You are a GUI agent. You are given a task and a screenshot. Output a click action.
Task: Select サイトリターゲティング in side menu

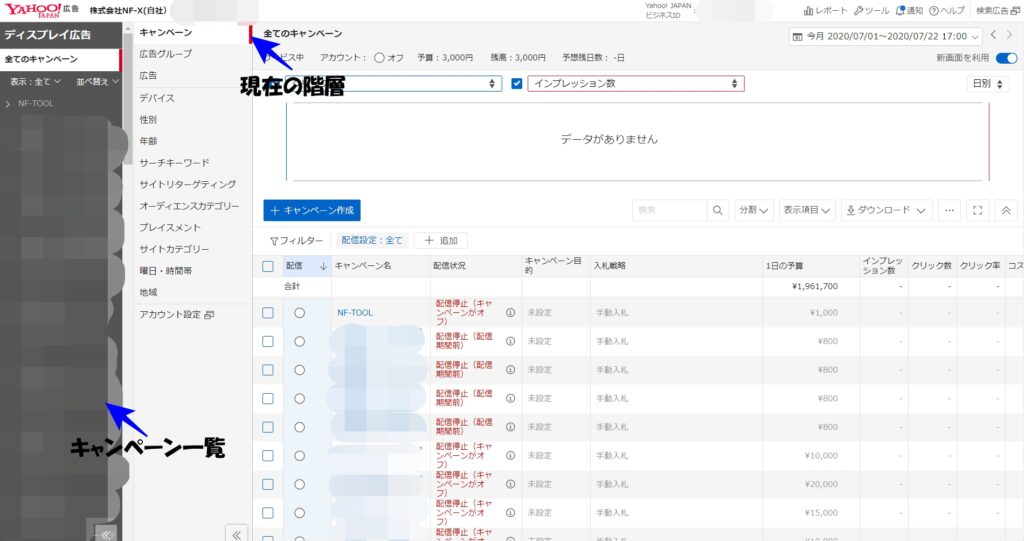[187, 184]
